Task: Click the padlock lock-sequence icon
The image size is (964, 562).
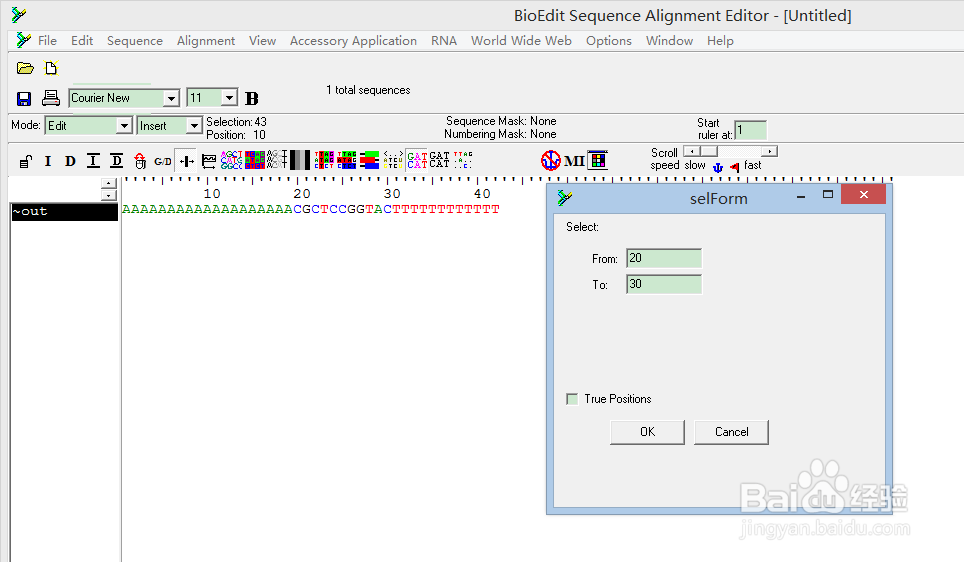Action: pos(25,162)
